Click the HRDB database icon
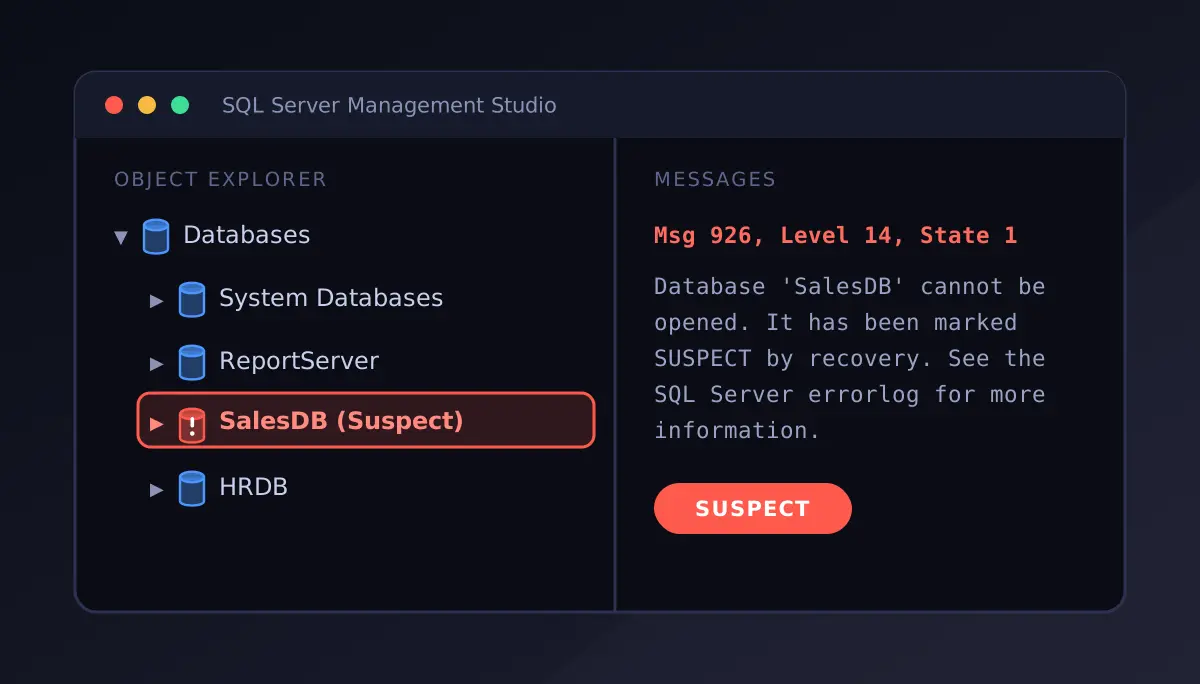The image size is (1200, 684). pyautogui.click(x=192, y=488)
